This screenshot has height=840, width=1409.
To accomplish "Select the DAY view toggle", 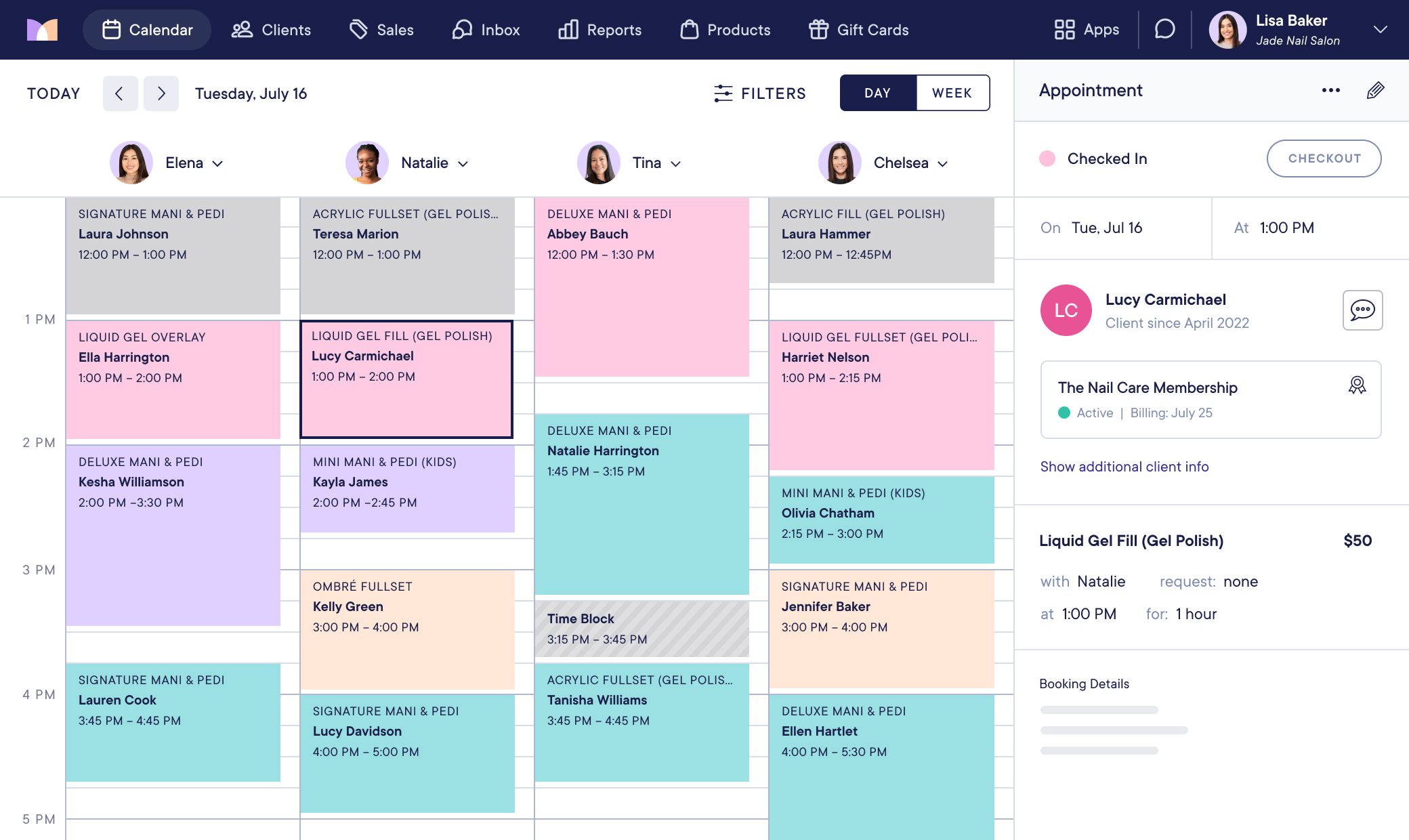I will coord(877,93).
